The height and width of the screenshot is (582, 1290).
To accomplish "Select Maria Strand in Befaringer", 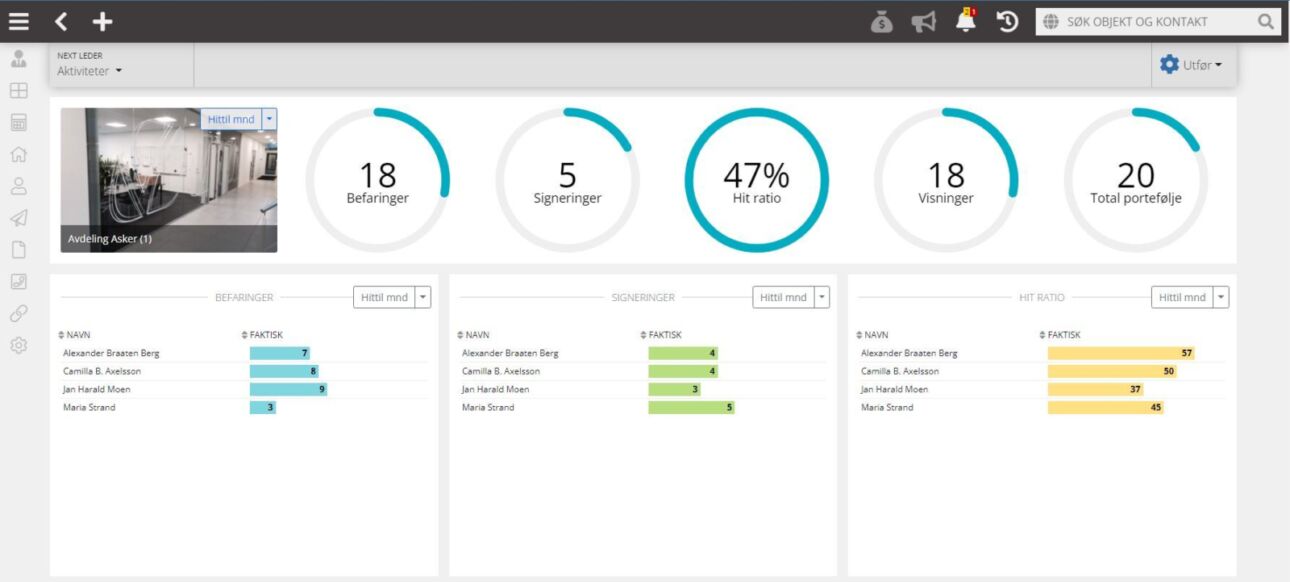I will (x=89, y=407).
